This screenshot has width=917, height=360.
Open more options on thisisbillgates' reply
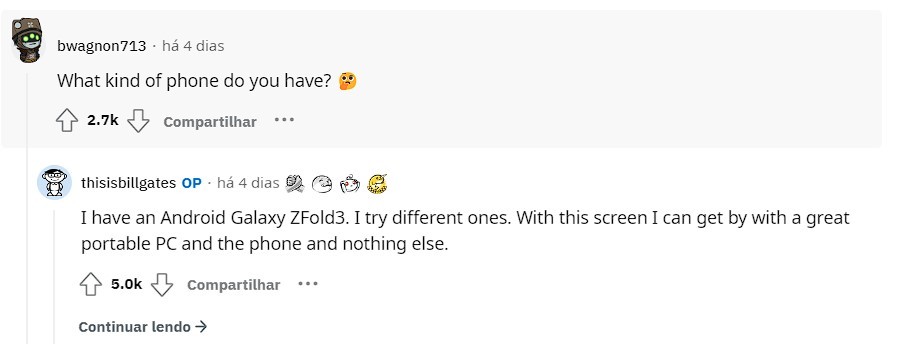click(x=308, y=283)
